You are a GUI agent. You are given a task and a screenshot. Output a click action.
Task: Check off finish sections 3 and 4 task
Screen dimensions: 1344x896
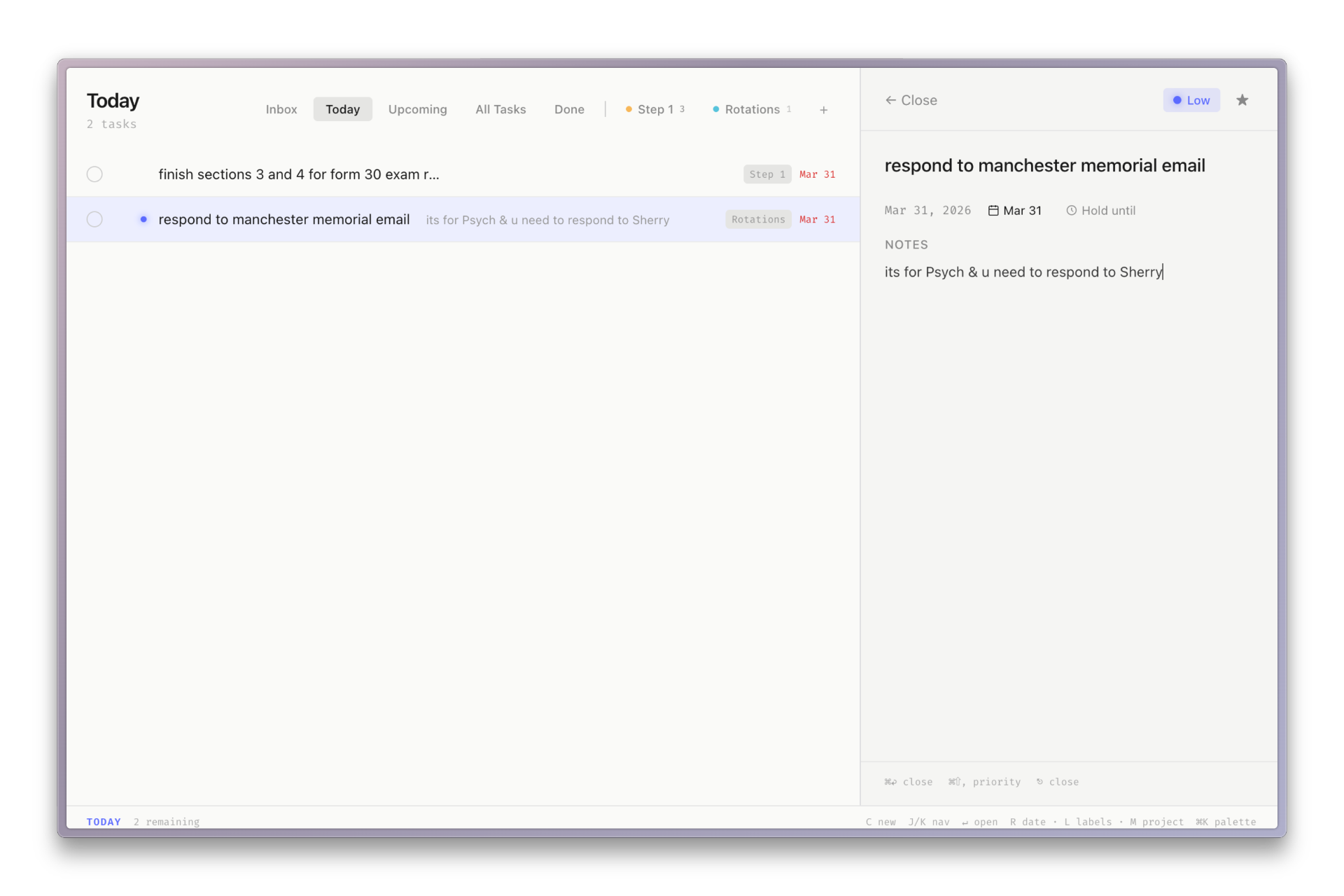(x=94, y=174)
